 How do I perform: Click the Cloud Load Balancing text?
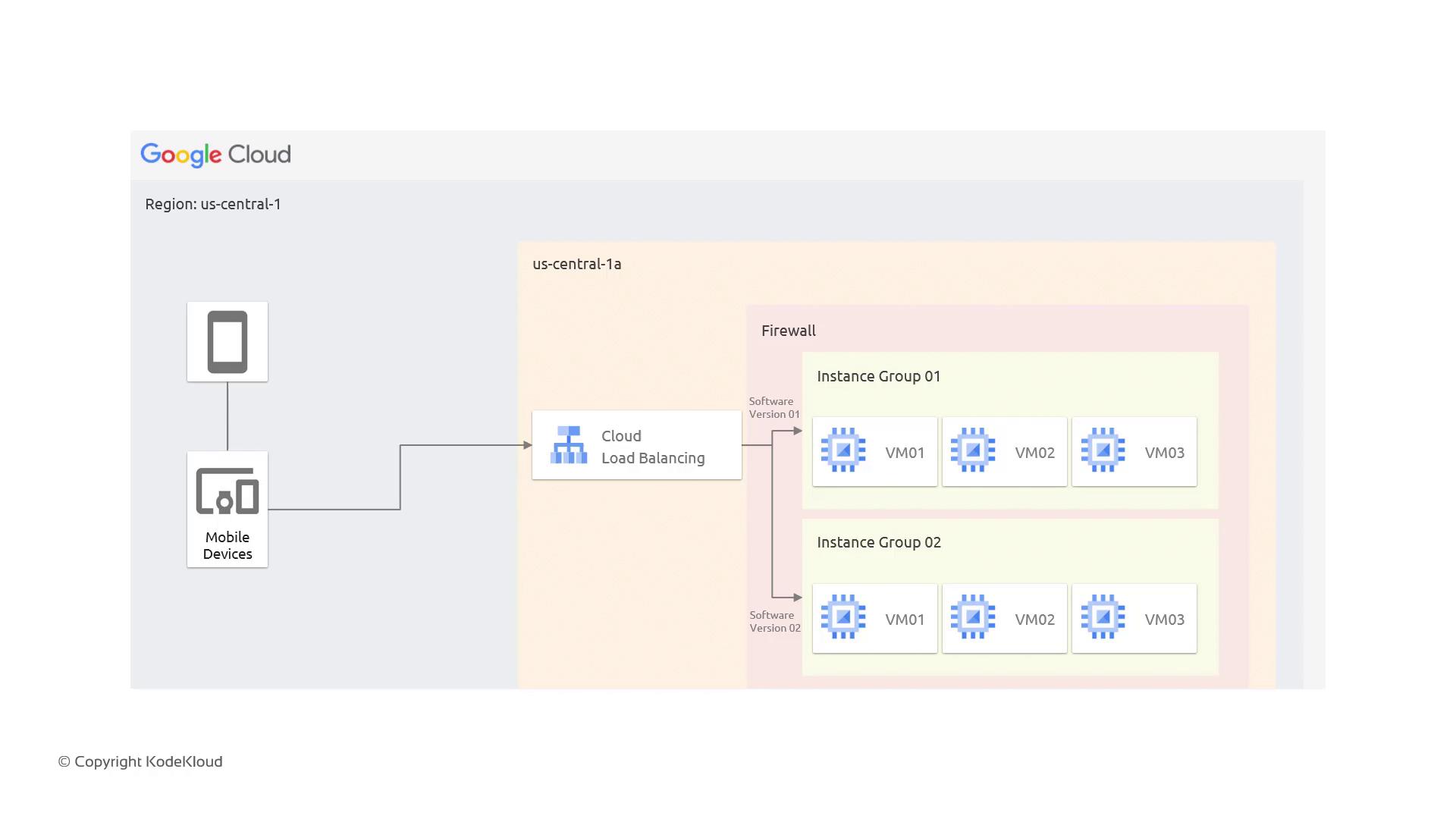[652, 447]
